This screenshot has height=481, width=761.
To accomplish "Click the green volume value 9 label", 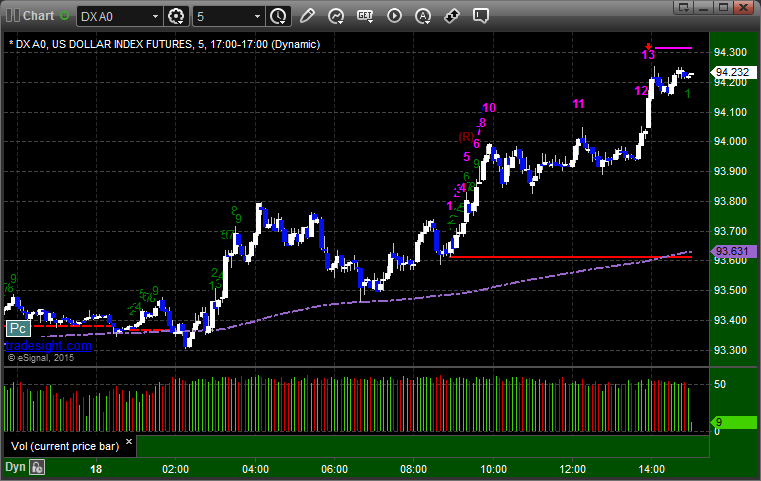I will 732,422.
